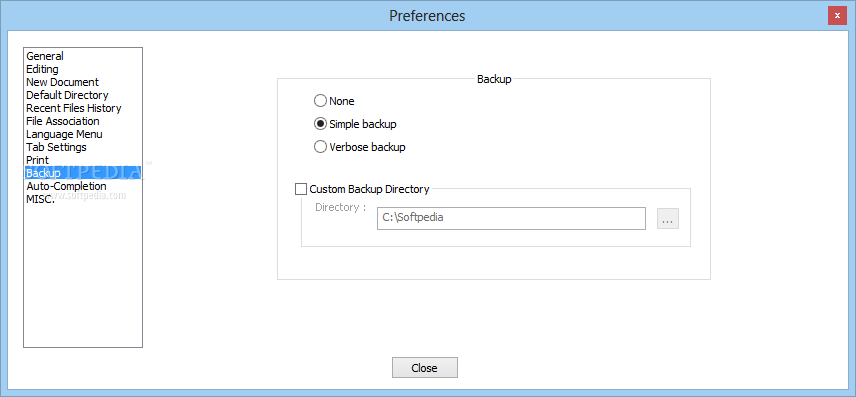Image resolution: width=856 pixels, height=397 pixels.
Task: Close the Preferences window with the red X
Action: point(837,16)
